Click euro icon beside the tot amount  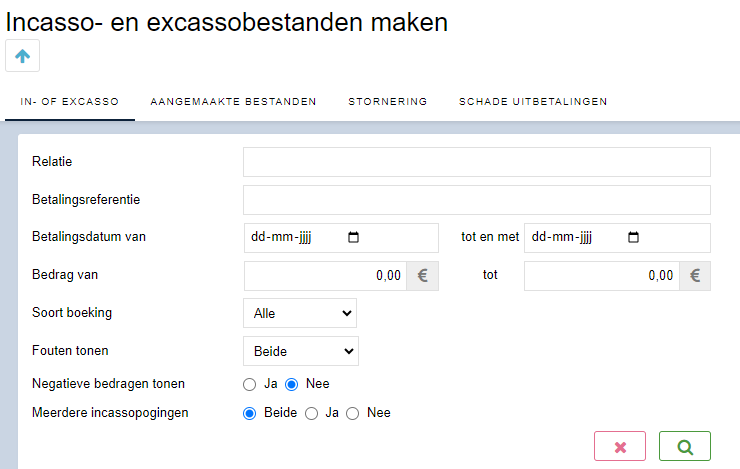pos(695,276)
